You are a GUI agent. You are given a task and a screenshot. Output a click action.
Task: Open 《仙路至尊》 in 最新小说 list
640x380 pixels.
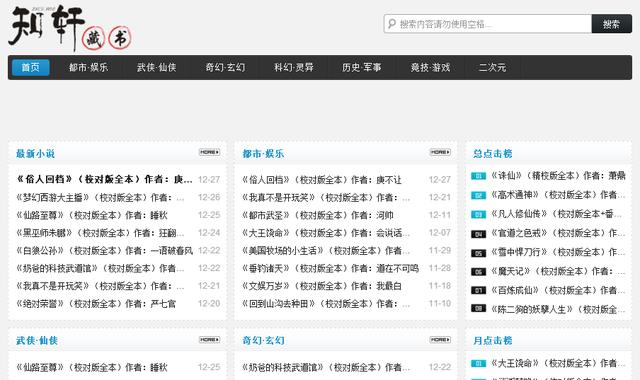click(x=92, y=215)
